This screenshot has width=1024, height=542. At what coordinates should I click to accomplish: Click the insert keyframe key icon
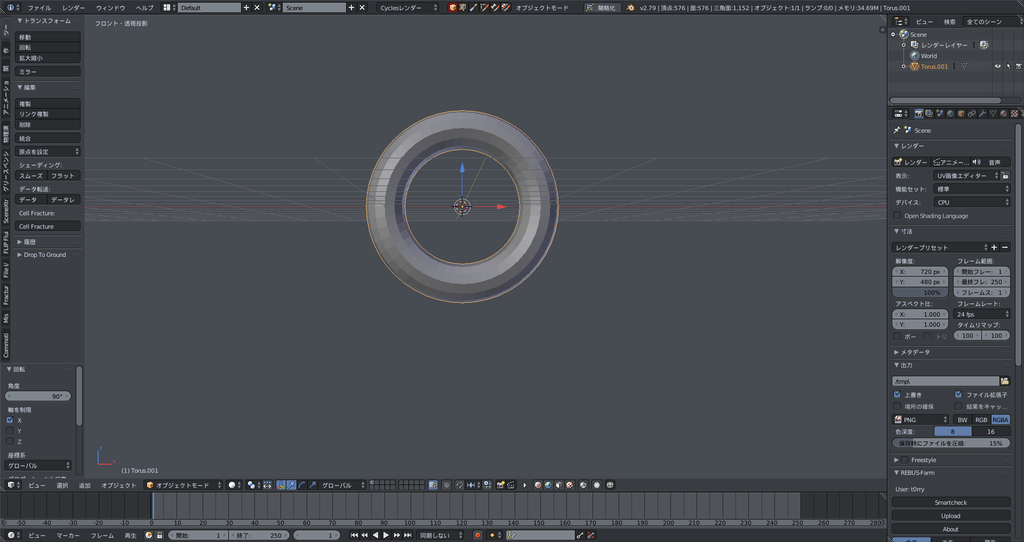581,535
